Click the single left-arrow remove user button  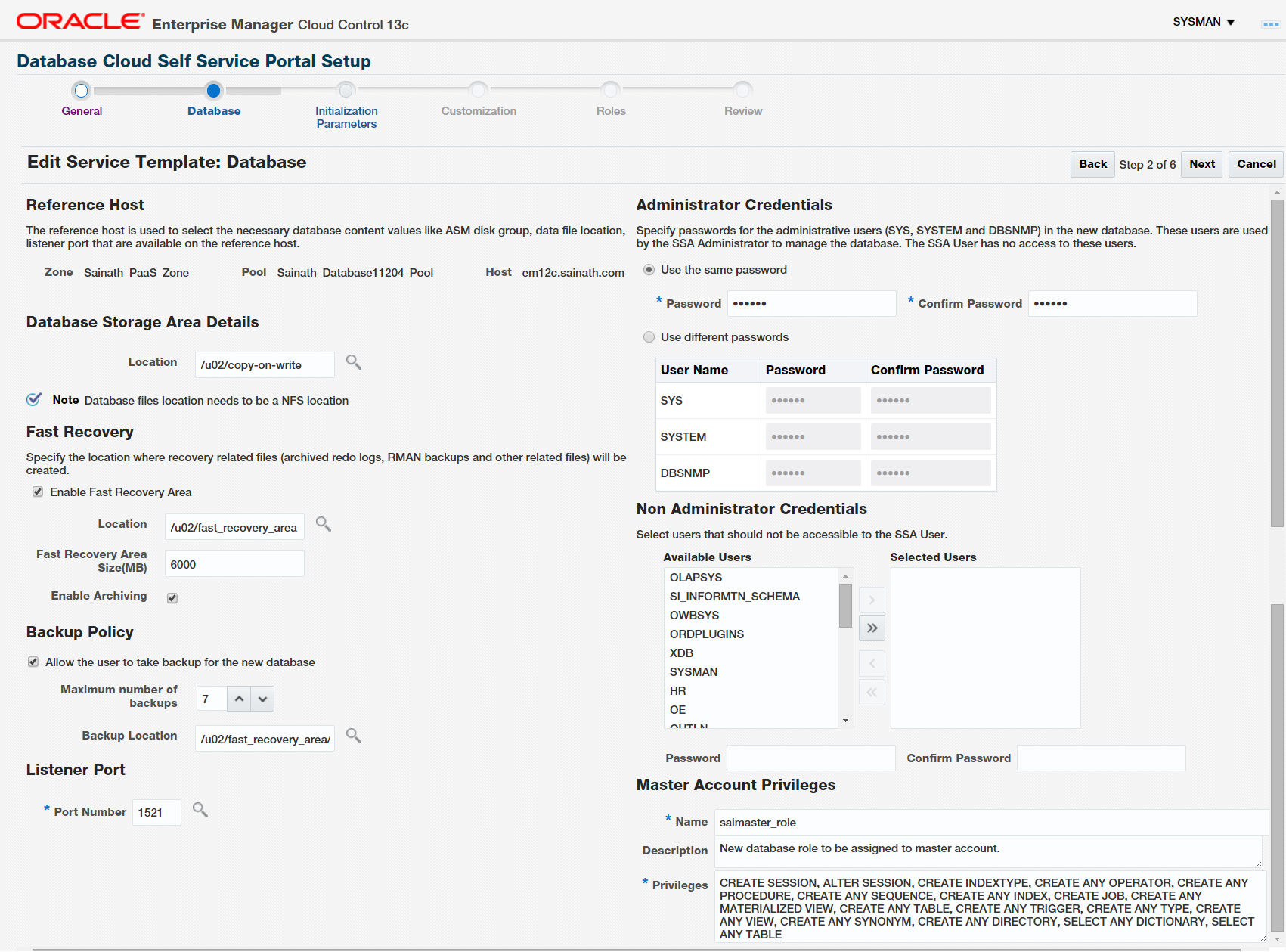pyautogui.click(x=872, y=664)
